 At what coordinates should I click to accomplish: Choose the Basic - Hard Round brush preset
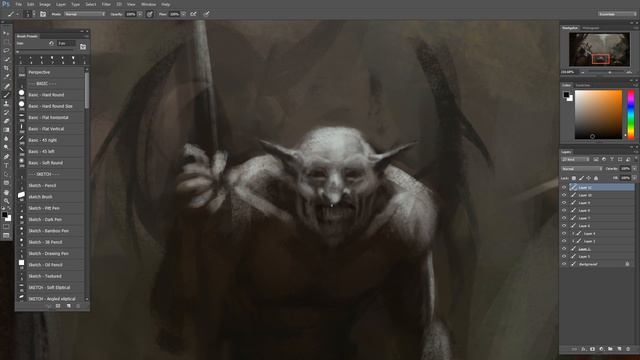point(51,95)
